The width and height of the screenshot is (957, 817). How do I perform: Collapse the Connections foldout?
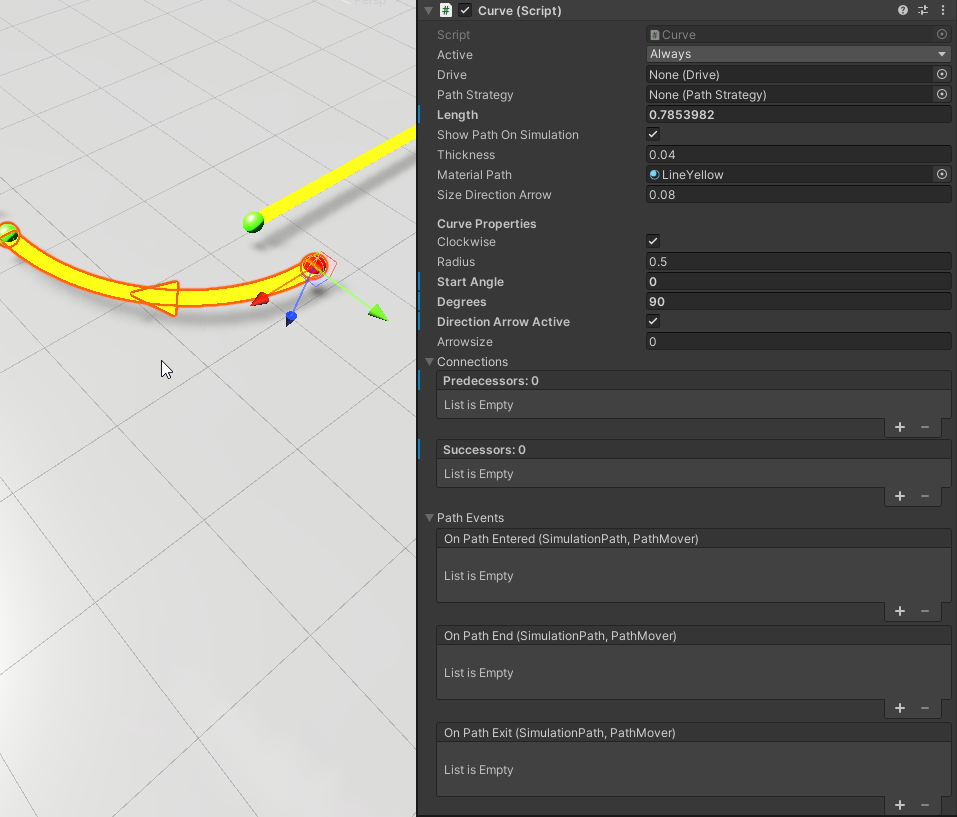click(x=430, y=362)
